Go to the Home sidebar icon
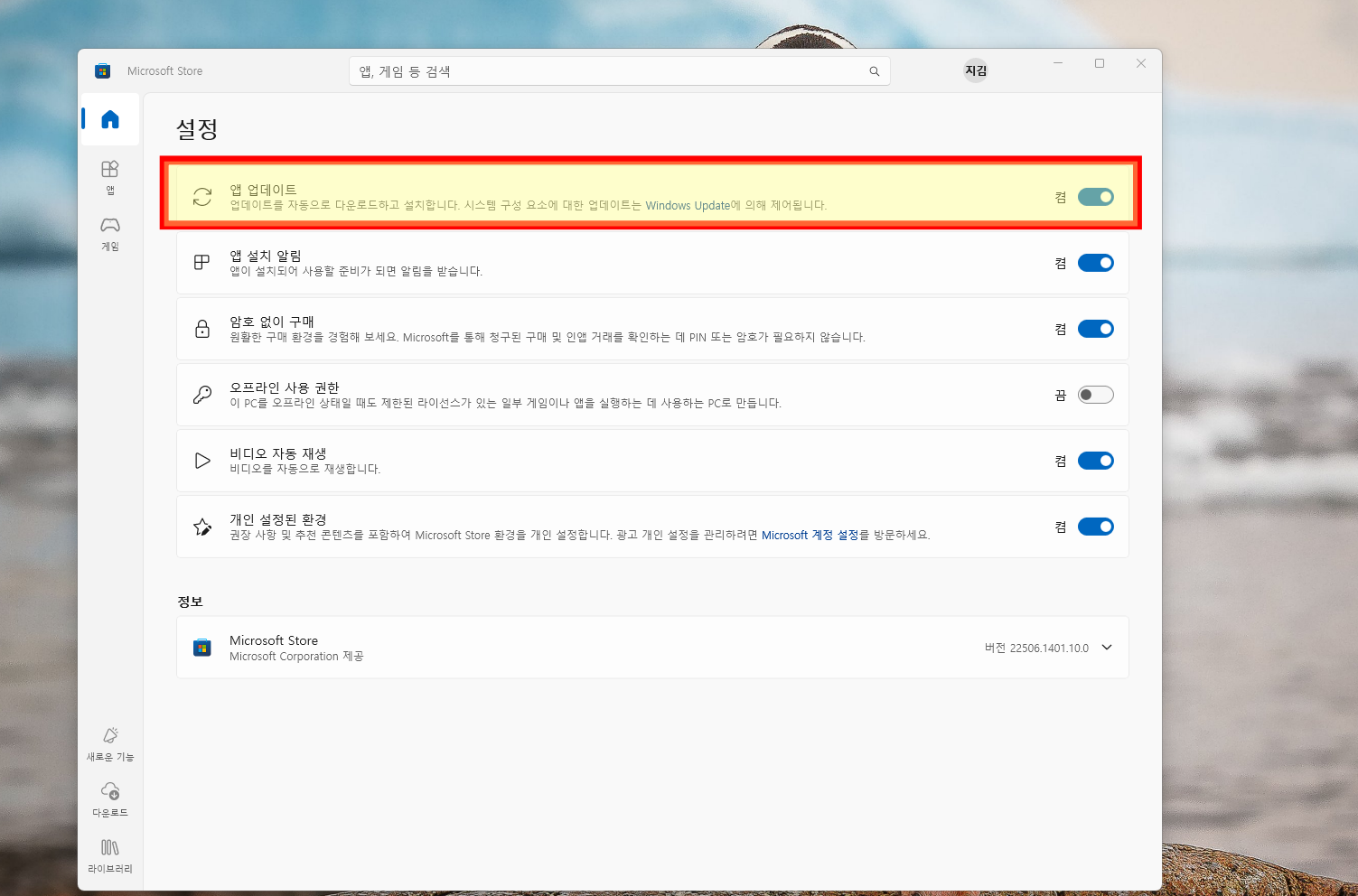 tap(110, 119)
